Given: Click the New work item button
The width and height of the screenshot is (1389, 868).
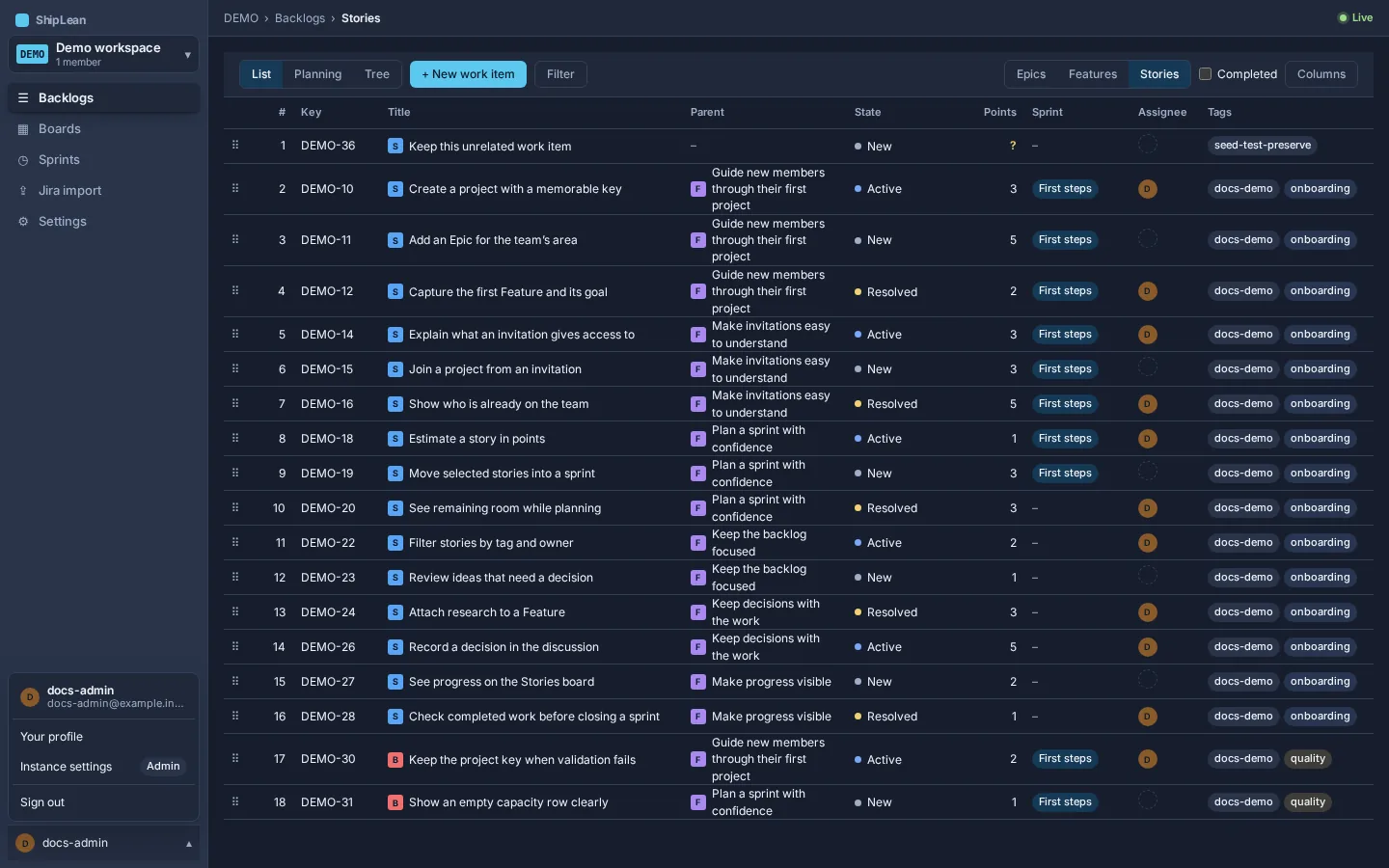Looking at the screenshot, I should point(468,74).
